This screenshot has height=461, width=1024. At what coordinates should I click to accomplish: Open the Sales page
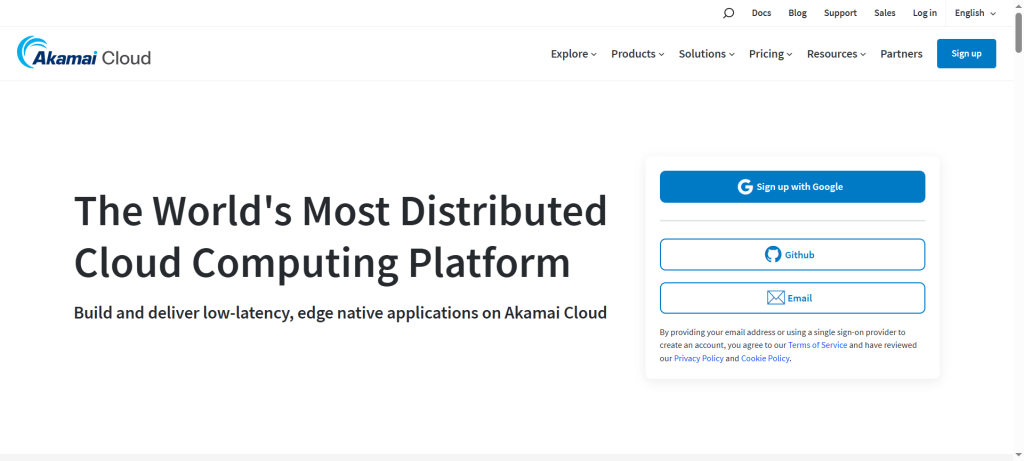885,13
